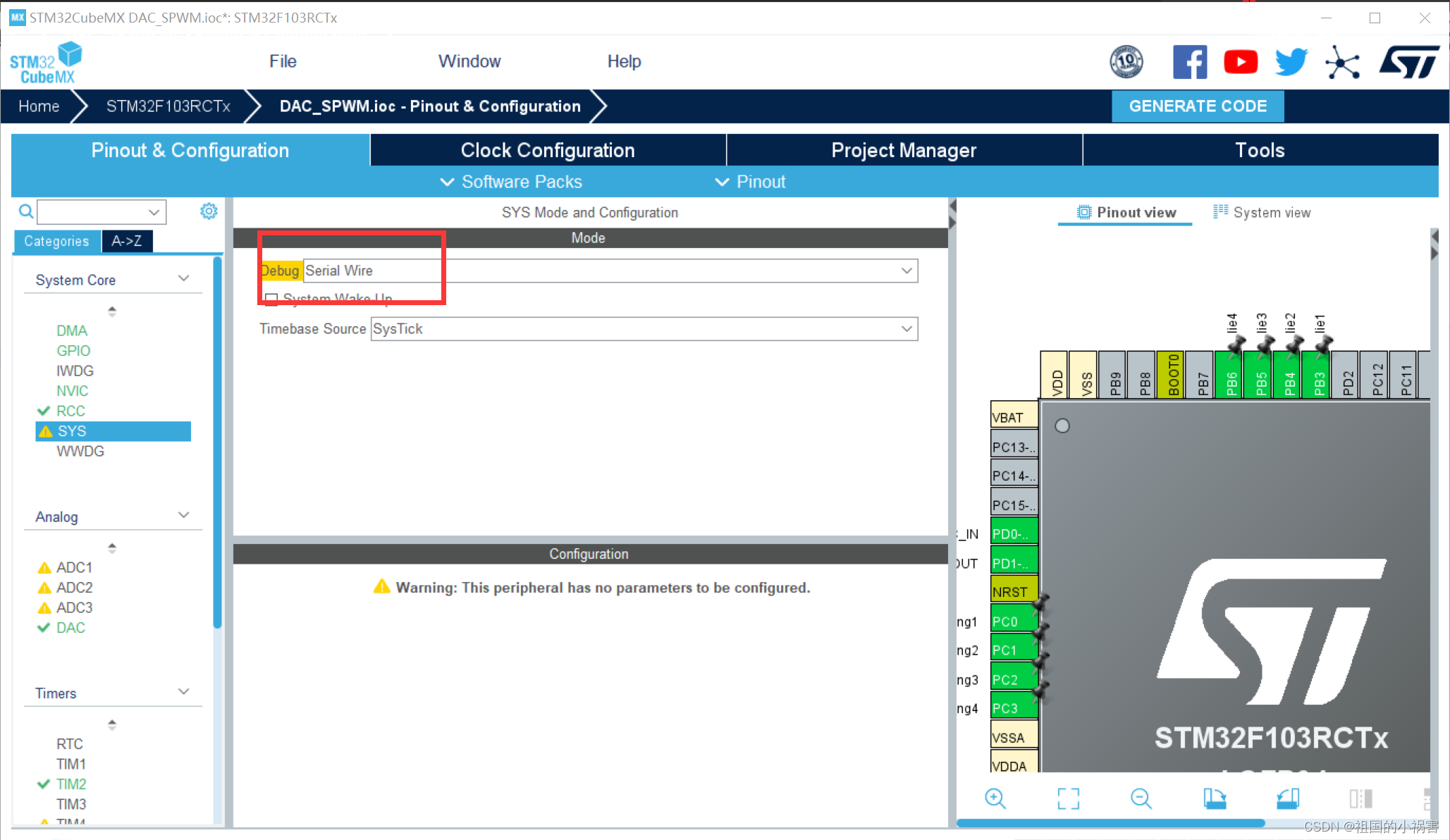The width and height of the screenshot is (1450, 840).
Task: Rotate chip view clockwise icon
Action: [x=1215, y=798]
